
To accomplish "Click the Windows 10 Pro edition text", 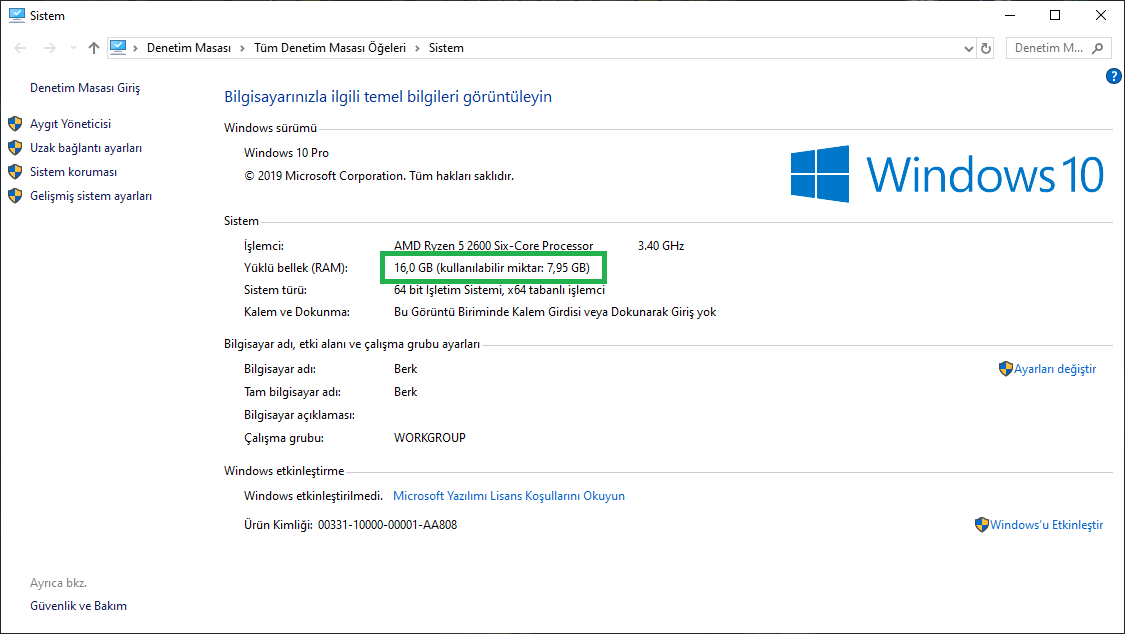I will coord(286,153).
